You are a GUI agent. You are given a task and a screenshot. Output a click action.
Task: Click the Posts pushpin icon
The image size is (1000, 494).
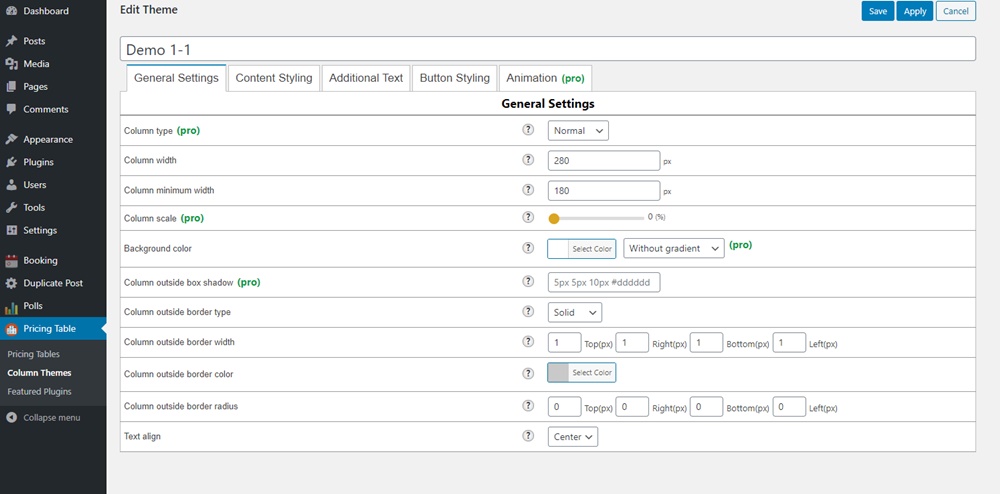11,41
